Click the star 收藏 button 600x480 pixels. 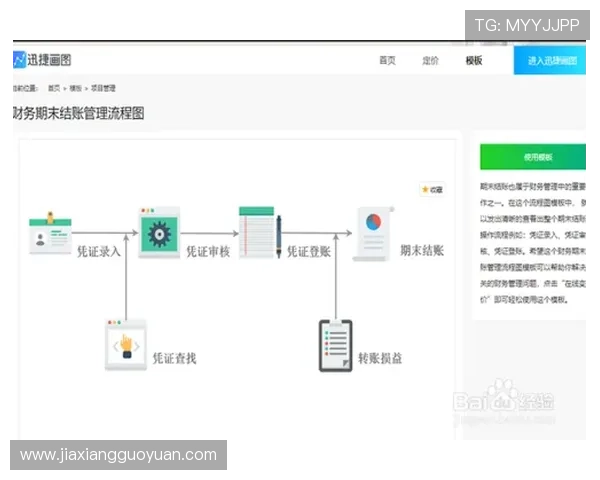432,189
